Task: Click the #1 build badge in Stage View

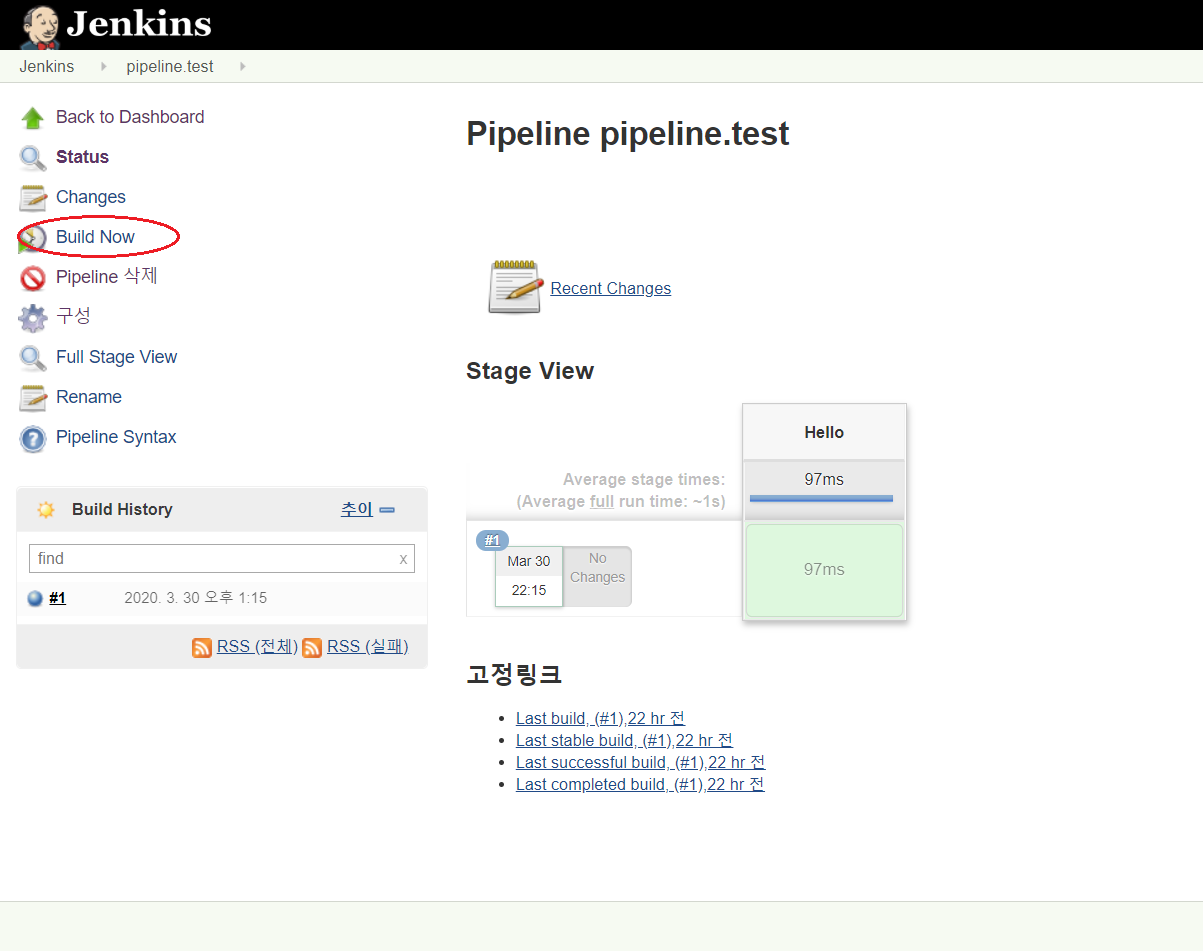Action: (491, 540)
